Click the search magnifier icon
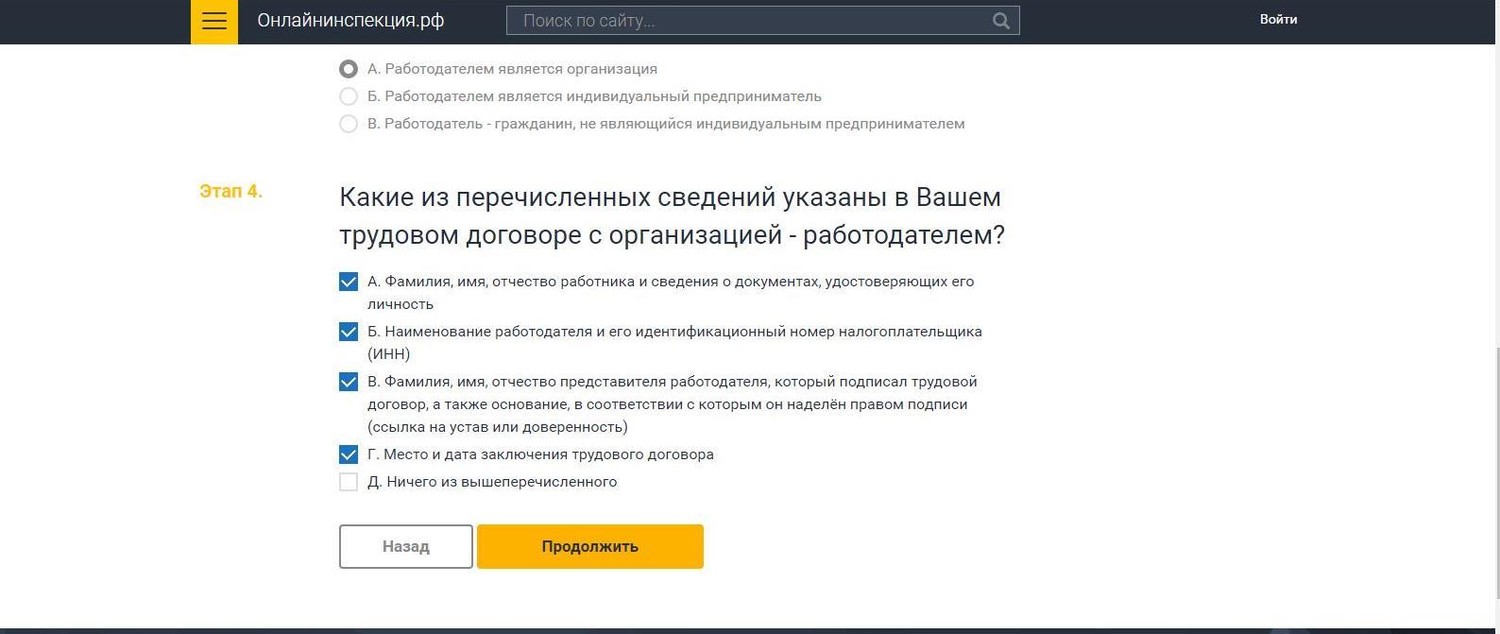Image resolution: width=1500 pixels, height=634 pixels. 1001,20
